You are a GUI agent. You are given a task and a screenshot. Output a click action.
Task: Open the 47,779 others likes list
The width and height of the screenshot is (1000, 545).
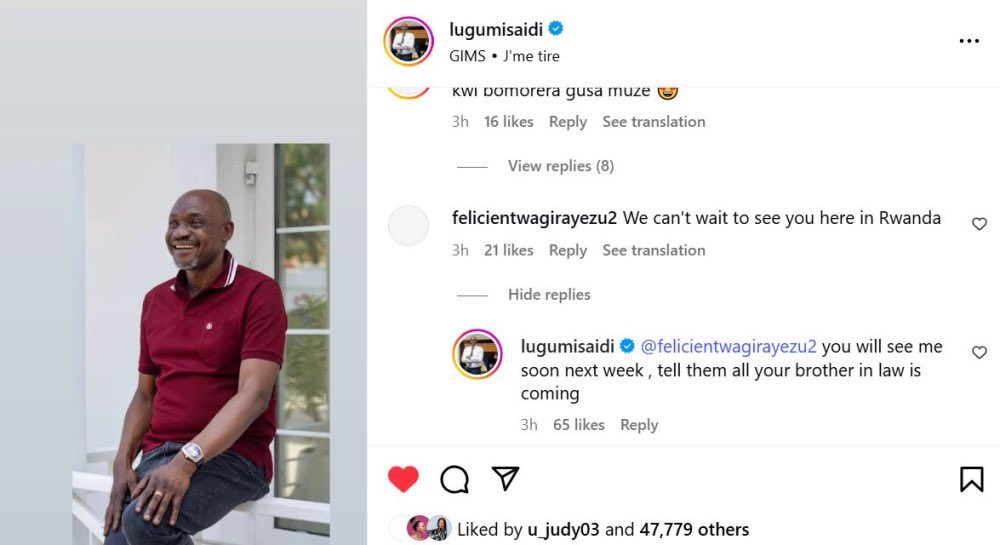click(x=691, y=529)
